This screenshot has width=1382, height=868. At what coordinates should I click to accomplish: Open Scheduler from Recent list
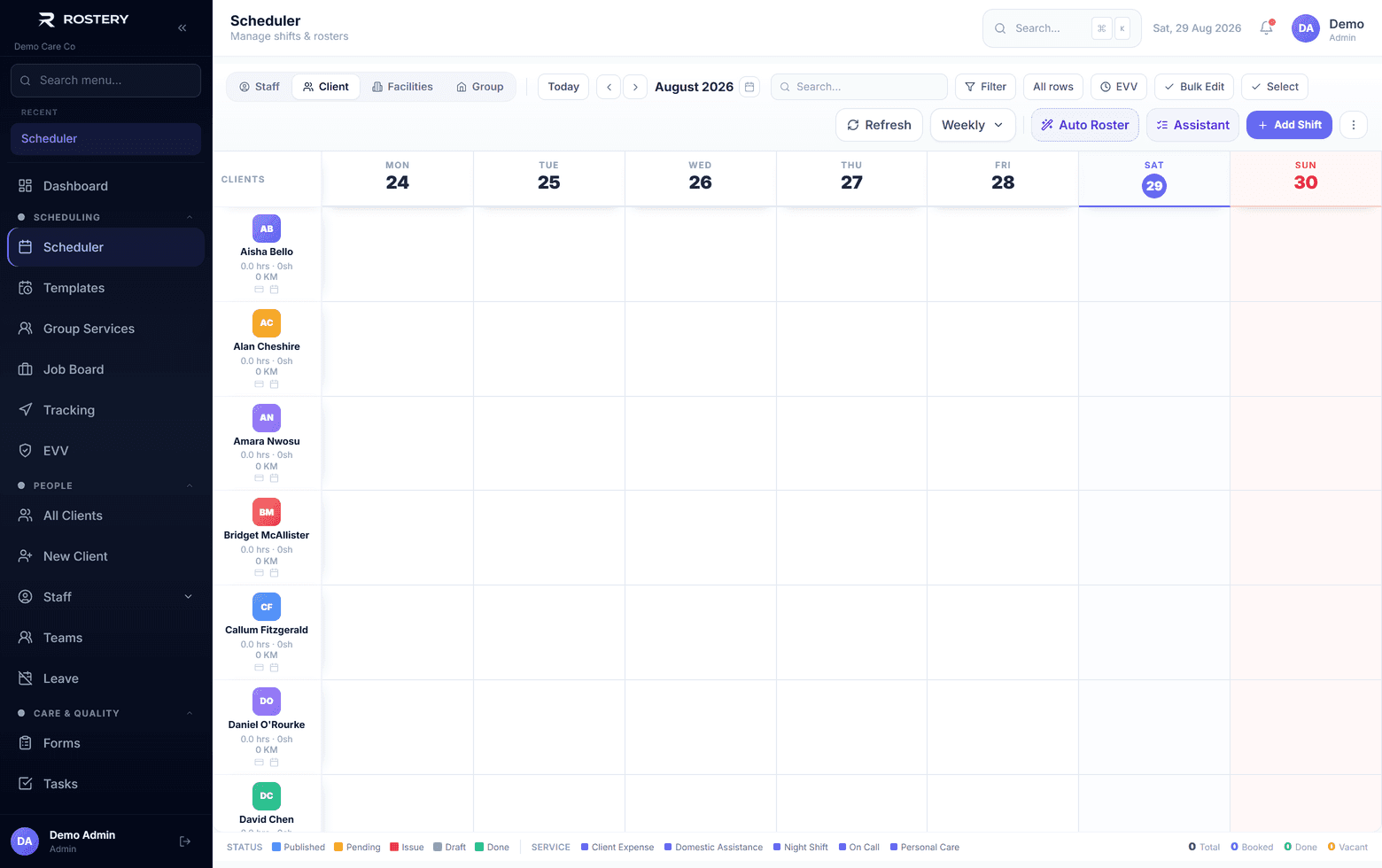click(105, 139)
